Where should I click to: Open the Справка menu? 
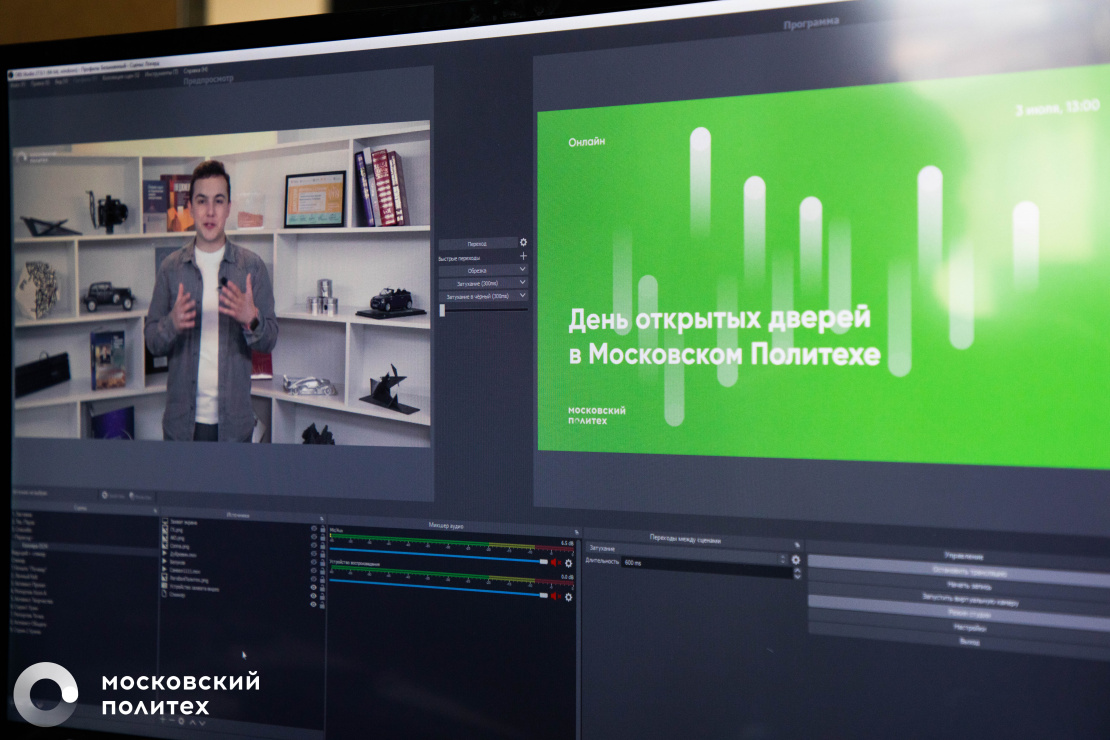point(196,70)
